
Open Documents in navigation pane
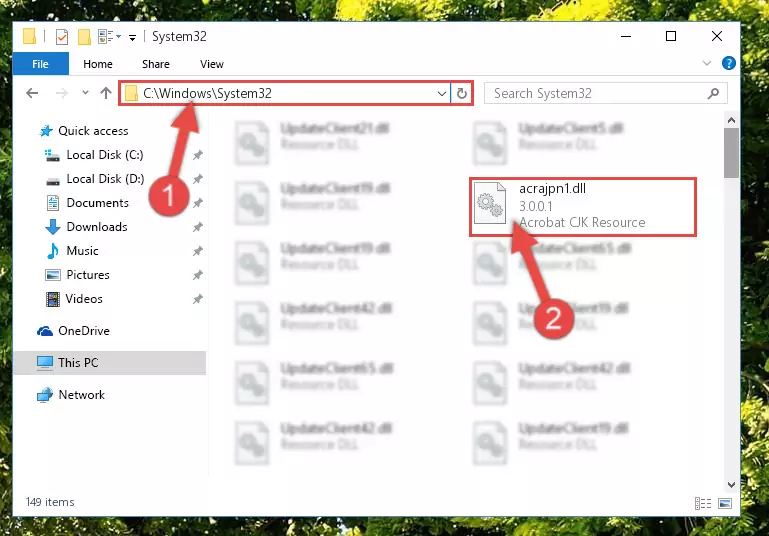point(98,203)
